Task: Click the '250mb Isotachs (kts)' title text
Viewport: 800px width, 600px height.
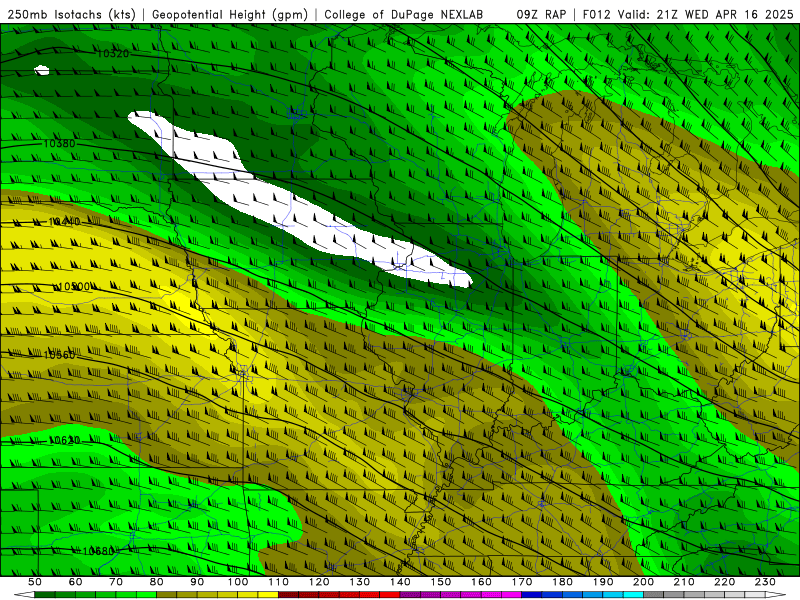Action: pyautogui.click(x=71, y=14)
